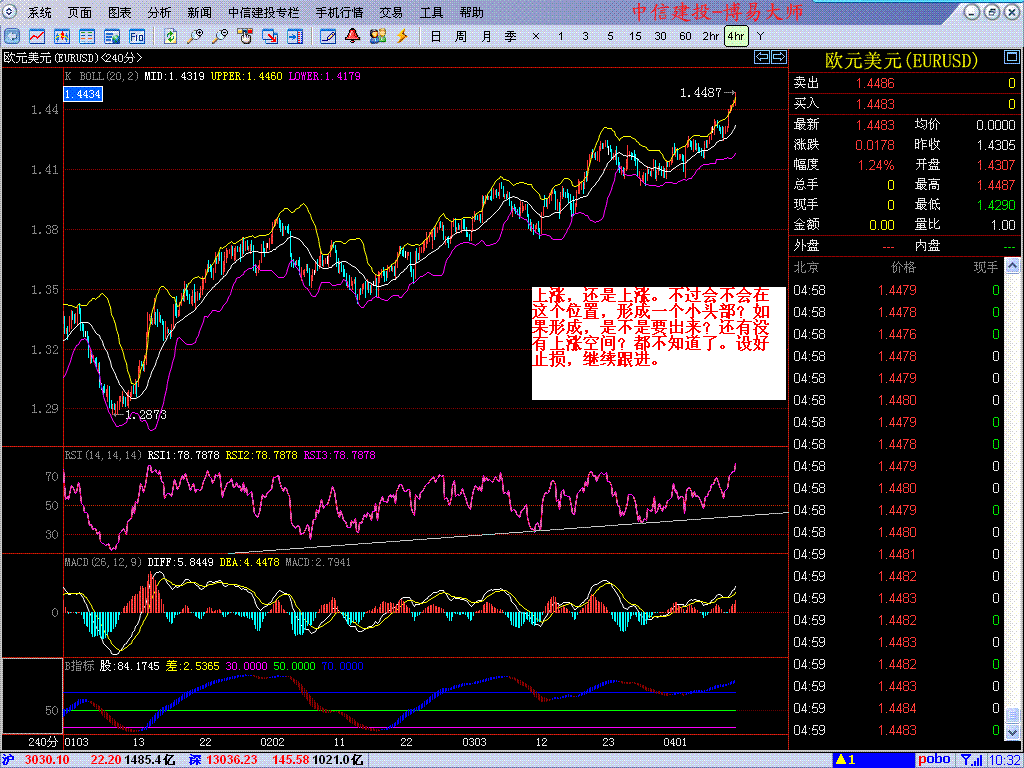The height and width of the screenshot is (768, 1024).
Task: Click the red arrow window icon
Action: point(270,36)
